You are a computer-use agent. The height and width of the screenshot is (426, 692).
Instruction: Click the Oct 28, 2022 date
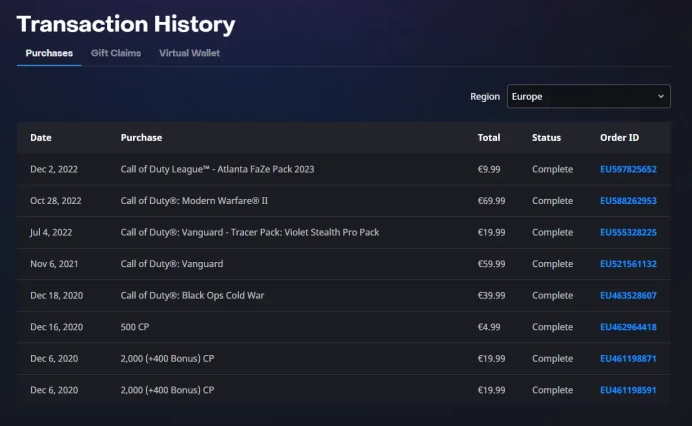[x=56, y=201]
